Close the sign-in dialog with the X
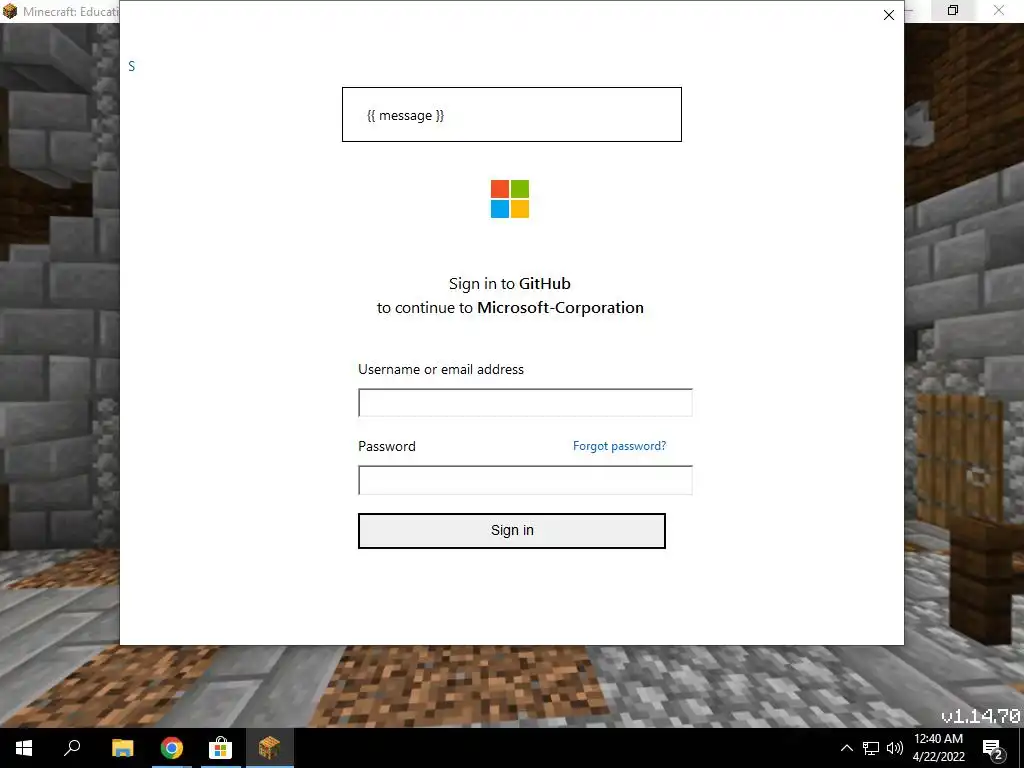 click(888, 15)
